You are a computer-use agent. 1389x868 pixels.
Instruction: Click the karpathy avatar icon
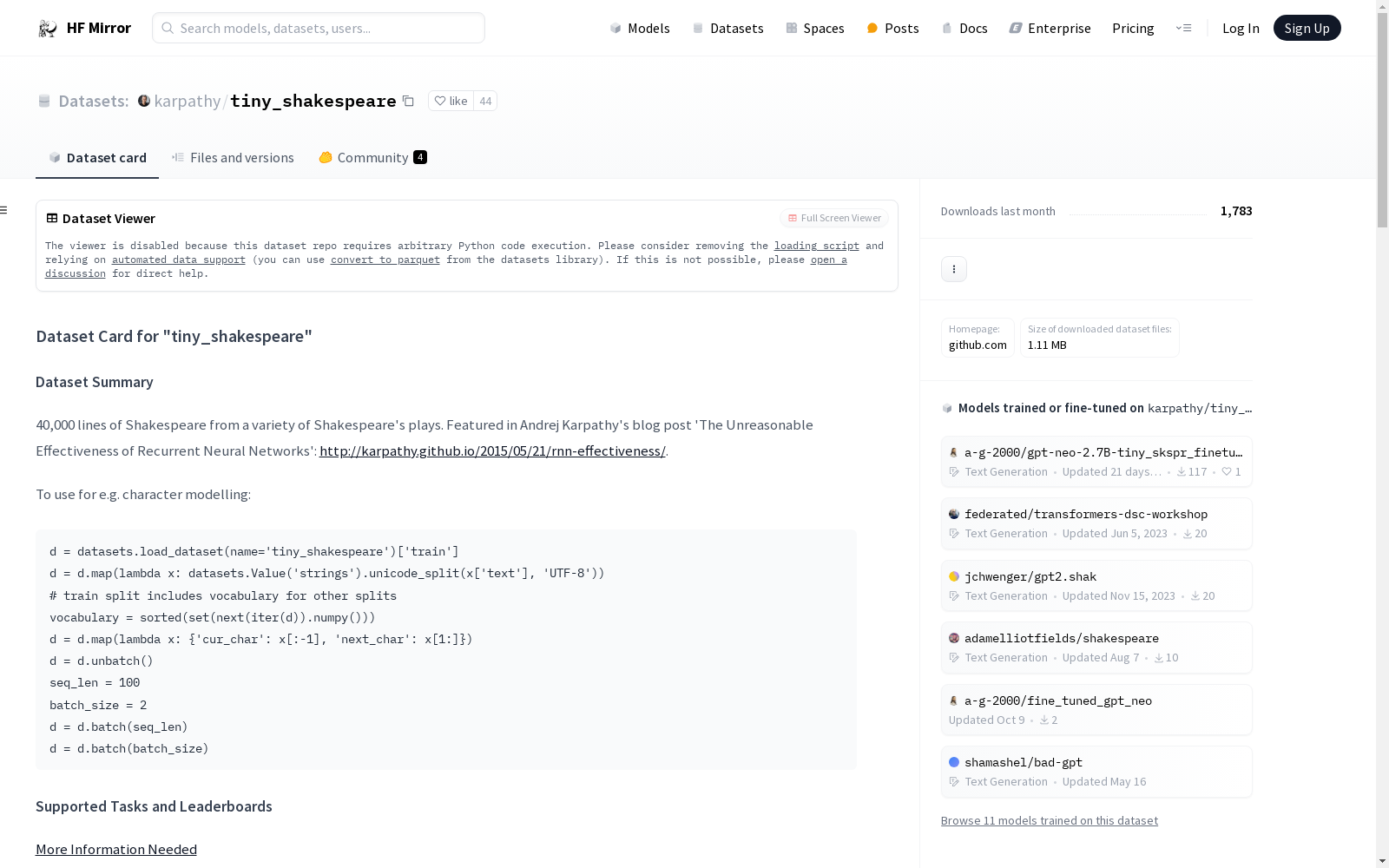pyautogui.click(x=144, y=101)
